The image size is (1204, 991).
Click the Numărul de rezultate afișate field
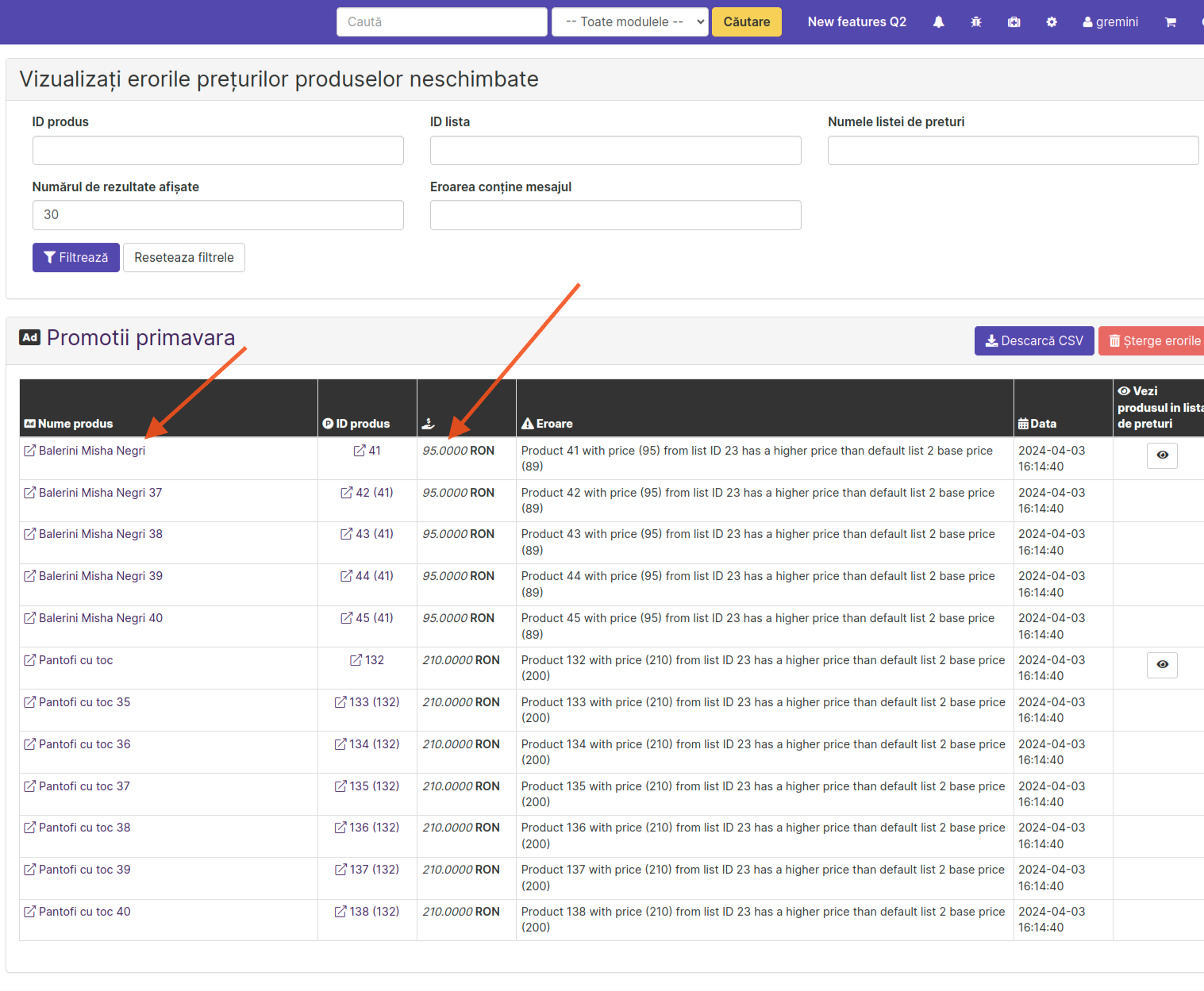218,215
